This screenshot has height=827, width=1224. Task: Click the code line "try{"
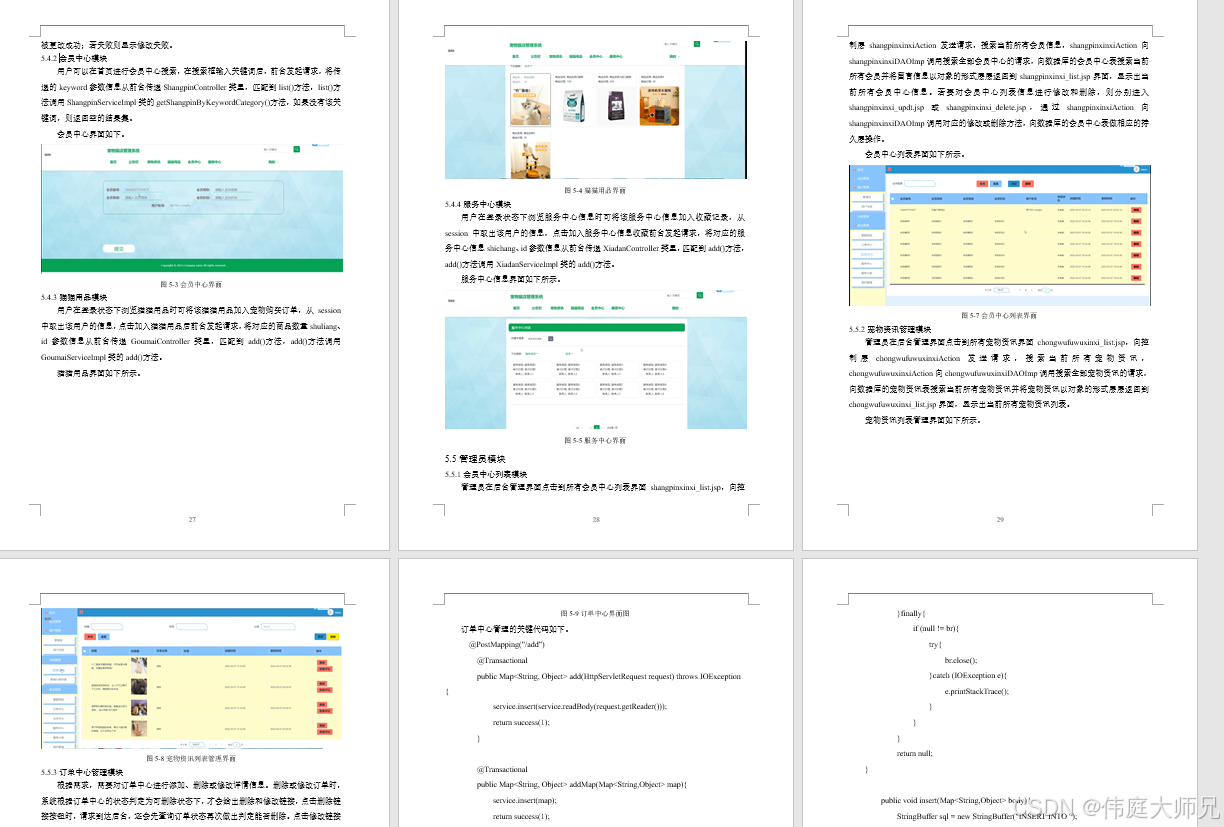pyautogui.click(x=936, y=645)
